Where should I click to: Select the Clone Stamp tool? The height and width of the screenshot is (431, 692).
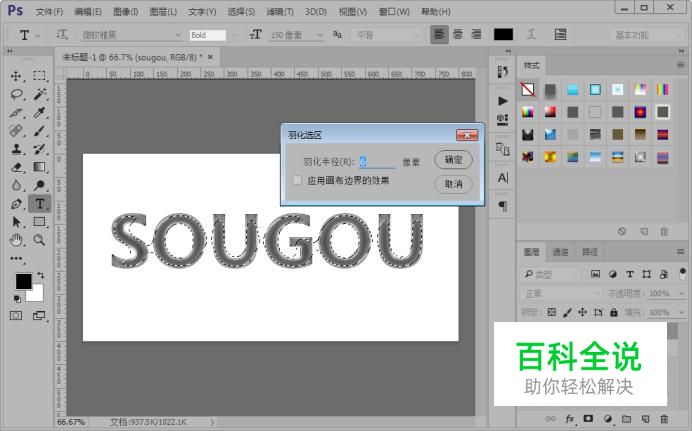pyautogui.click(x=16, y=149)
